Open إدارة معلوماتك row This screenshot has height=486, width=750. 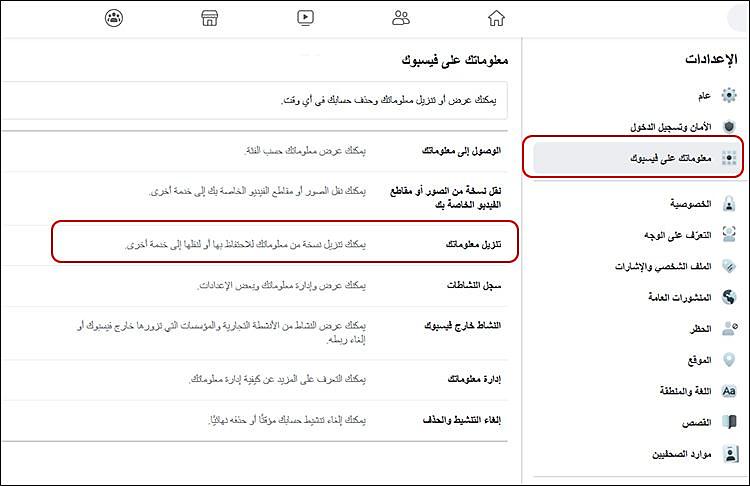(x=254, y=379)
